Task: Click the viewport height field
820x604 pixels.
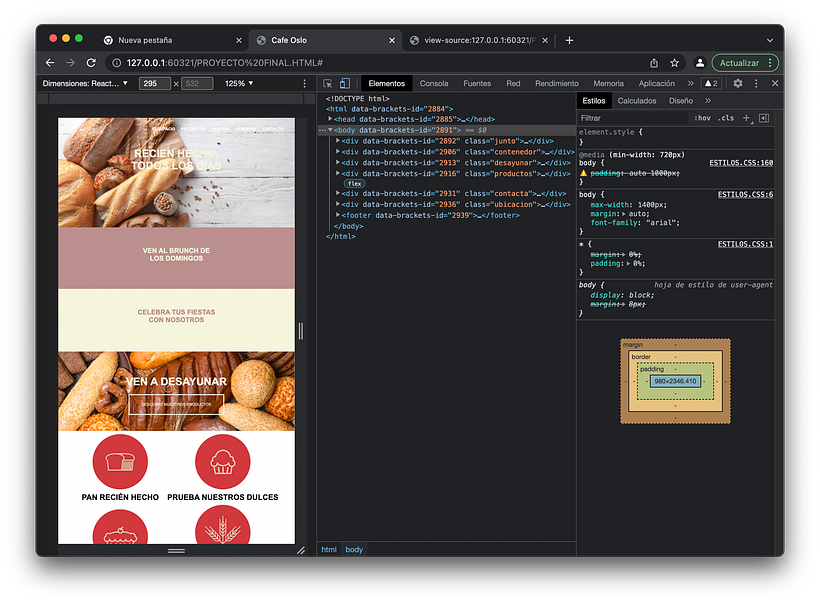Action: (x=197, y=83)
